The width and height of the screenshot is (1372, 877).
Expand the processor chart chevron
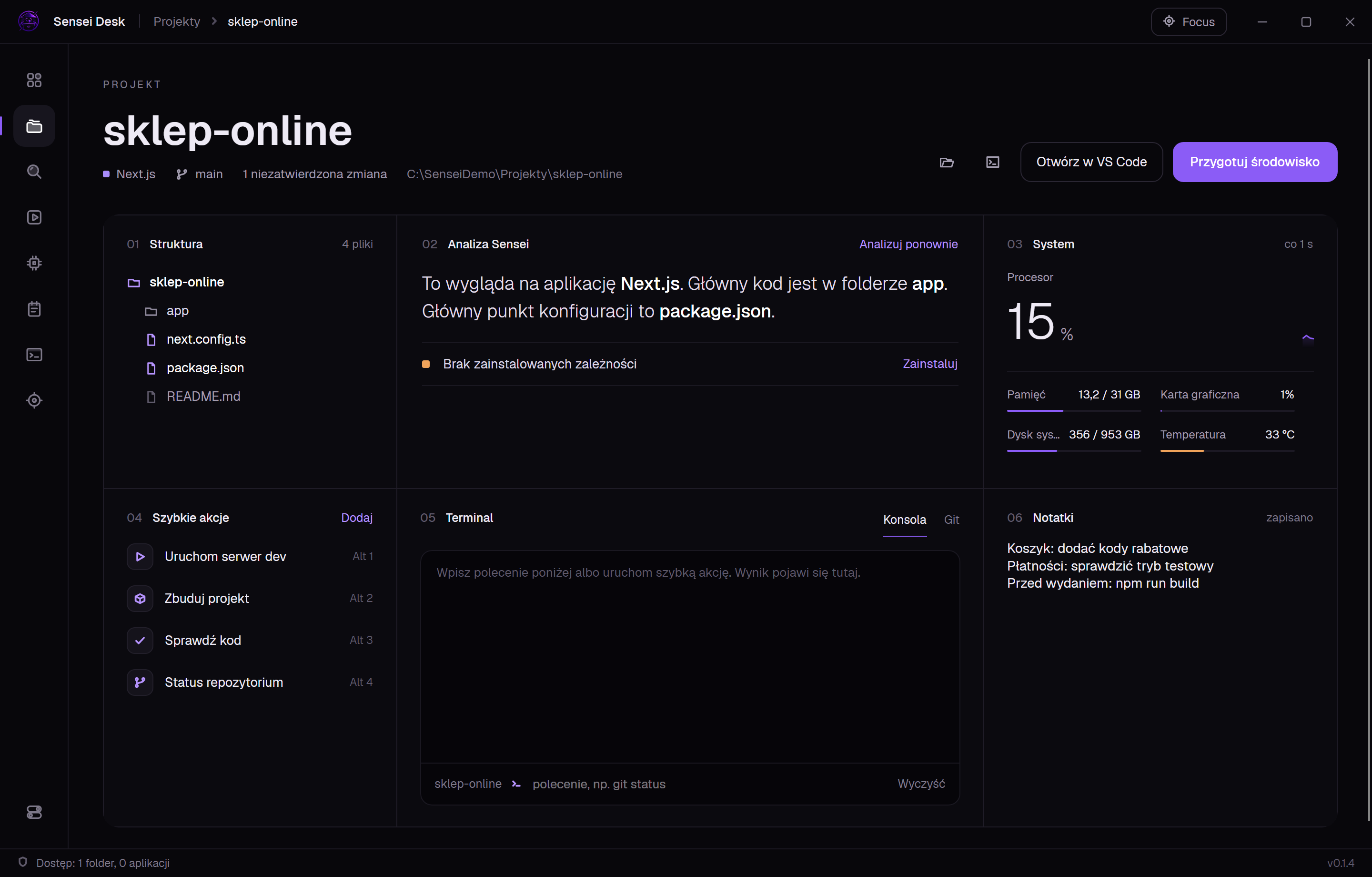[x=1308, y=338]
